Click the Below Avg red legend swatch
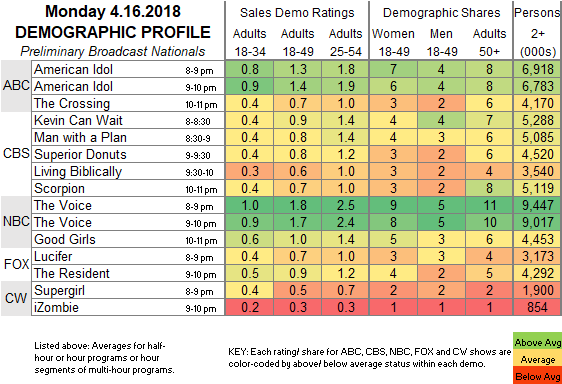562x384 pixels. point(537,376)
